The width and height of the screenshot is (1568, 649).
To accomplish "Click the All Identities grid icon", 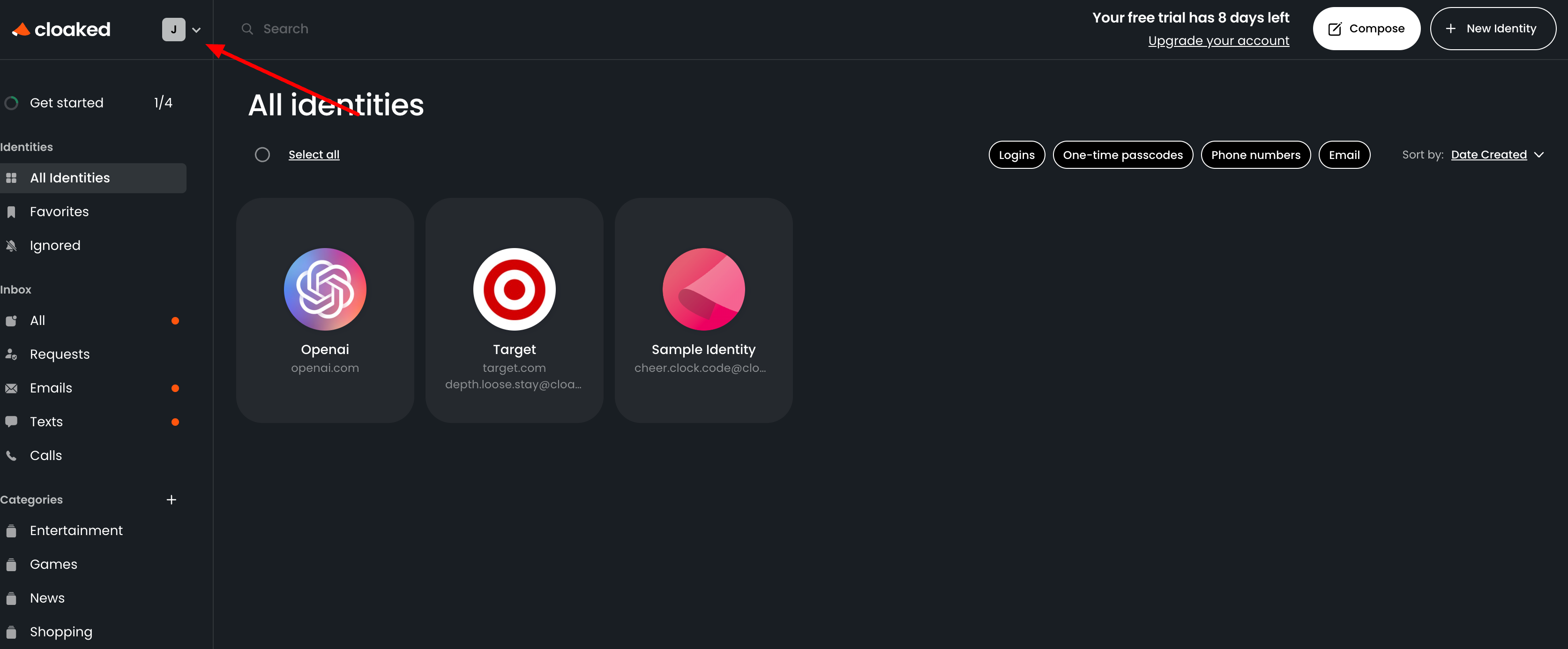I will tap(12, 178).
